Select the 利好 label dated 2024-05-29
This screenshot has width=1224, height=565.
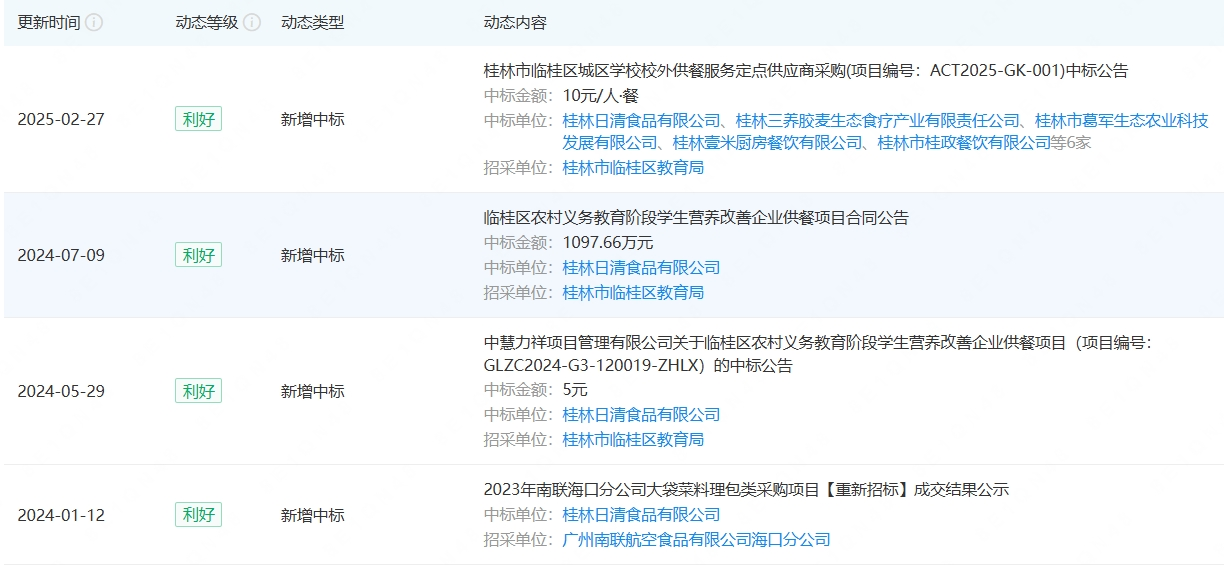point(198,391)
